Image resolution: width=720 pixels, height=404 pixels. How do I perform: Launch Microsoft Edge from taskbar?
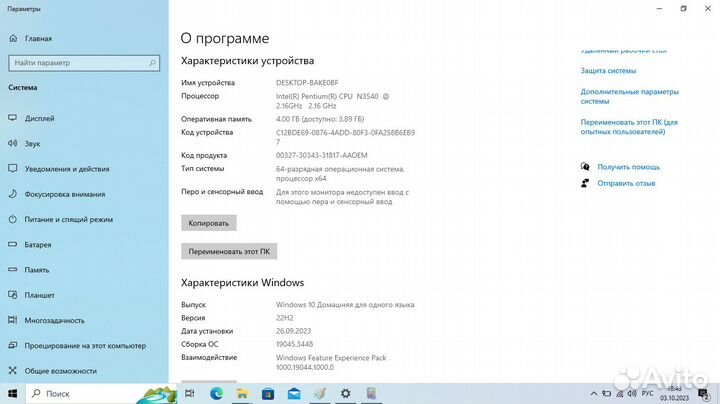(216, 393)
